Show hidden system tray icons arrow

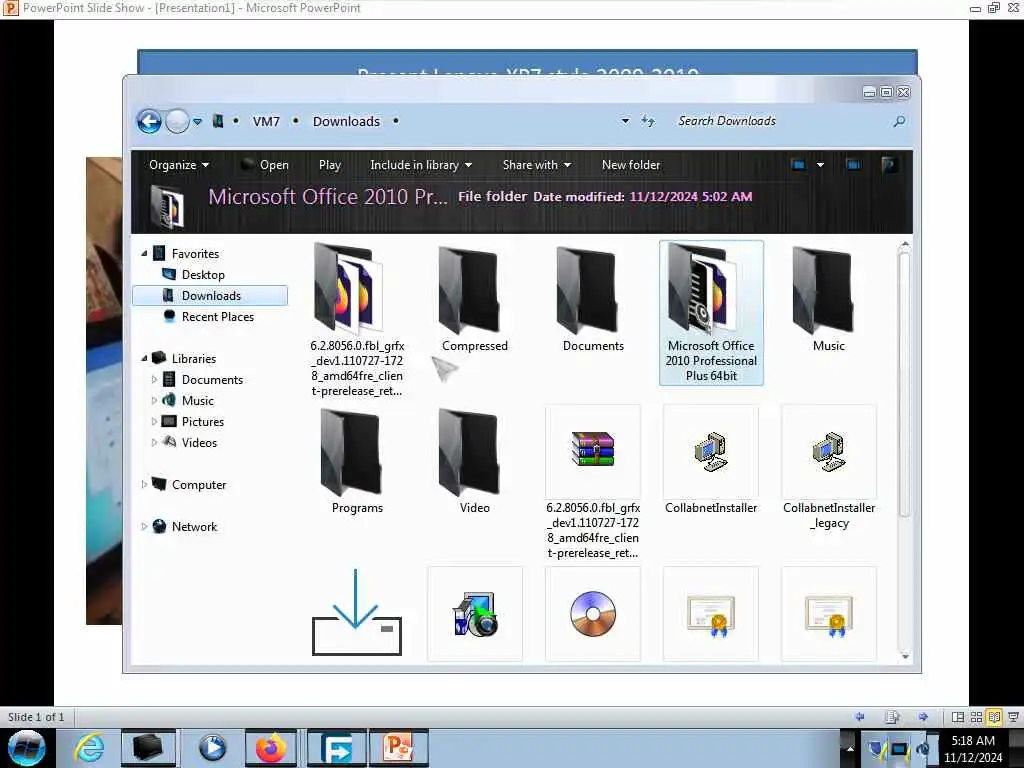coord(850,749)
